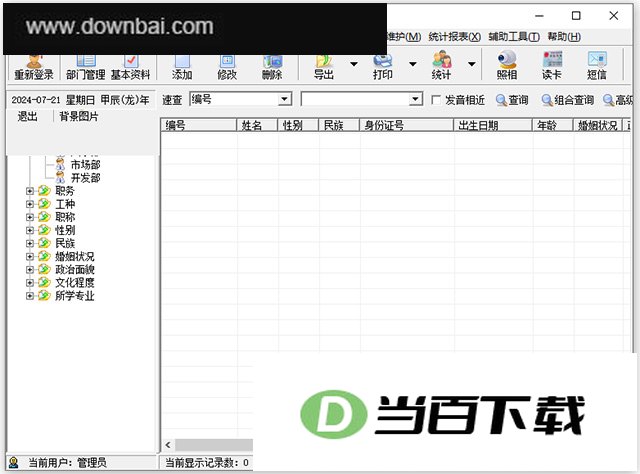Click the 查询 search button

(512, 100)
